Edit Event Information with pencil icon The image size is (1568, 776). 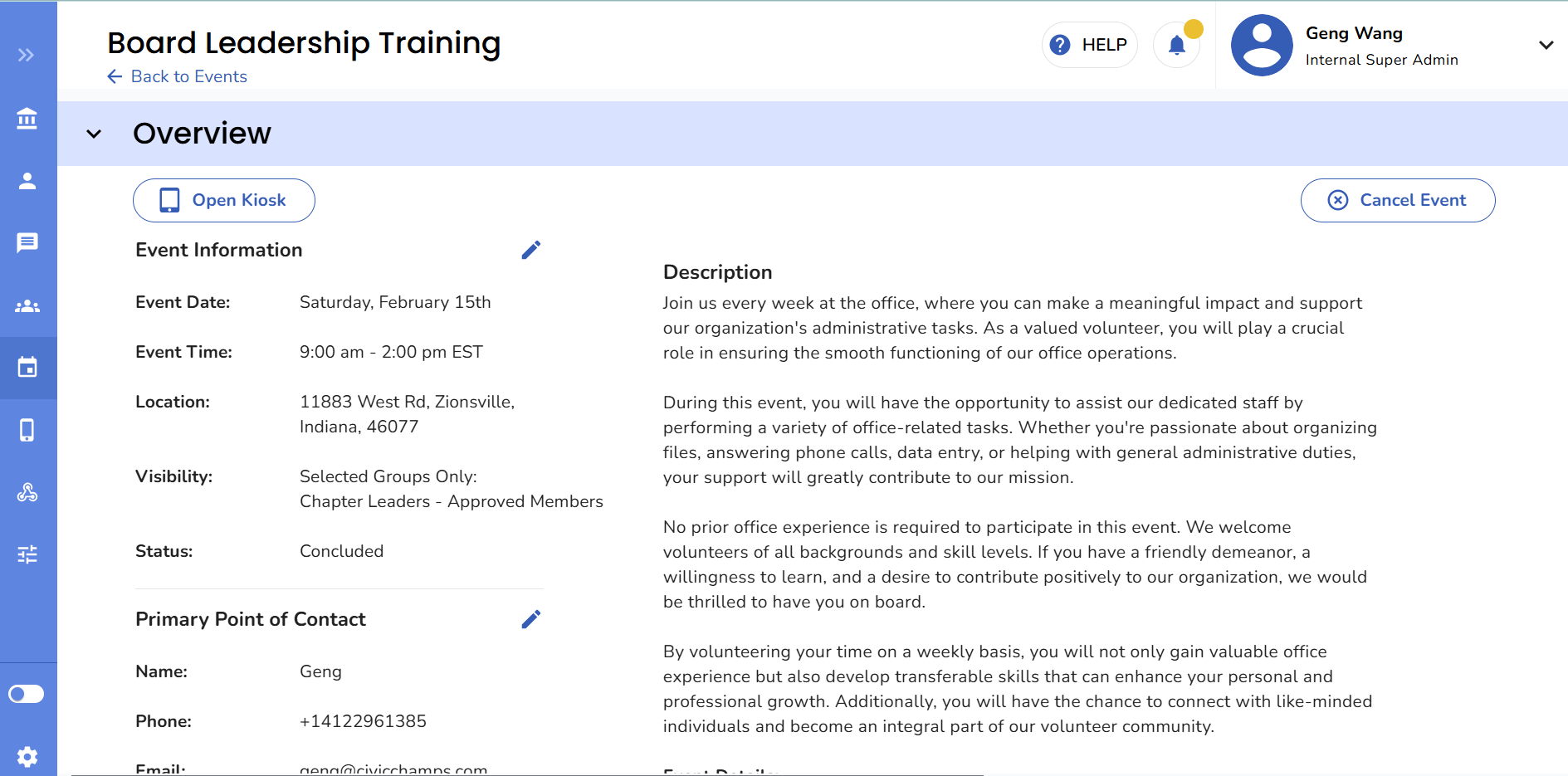pos(531,250)
